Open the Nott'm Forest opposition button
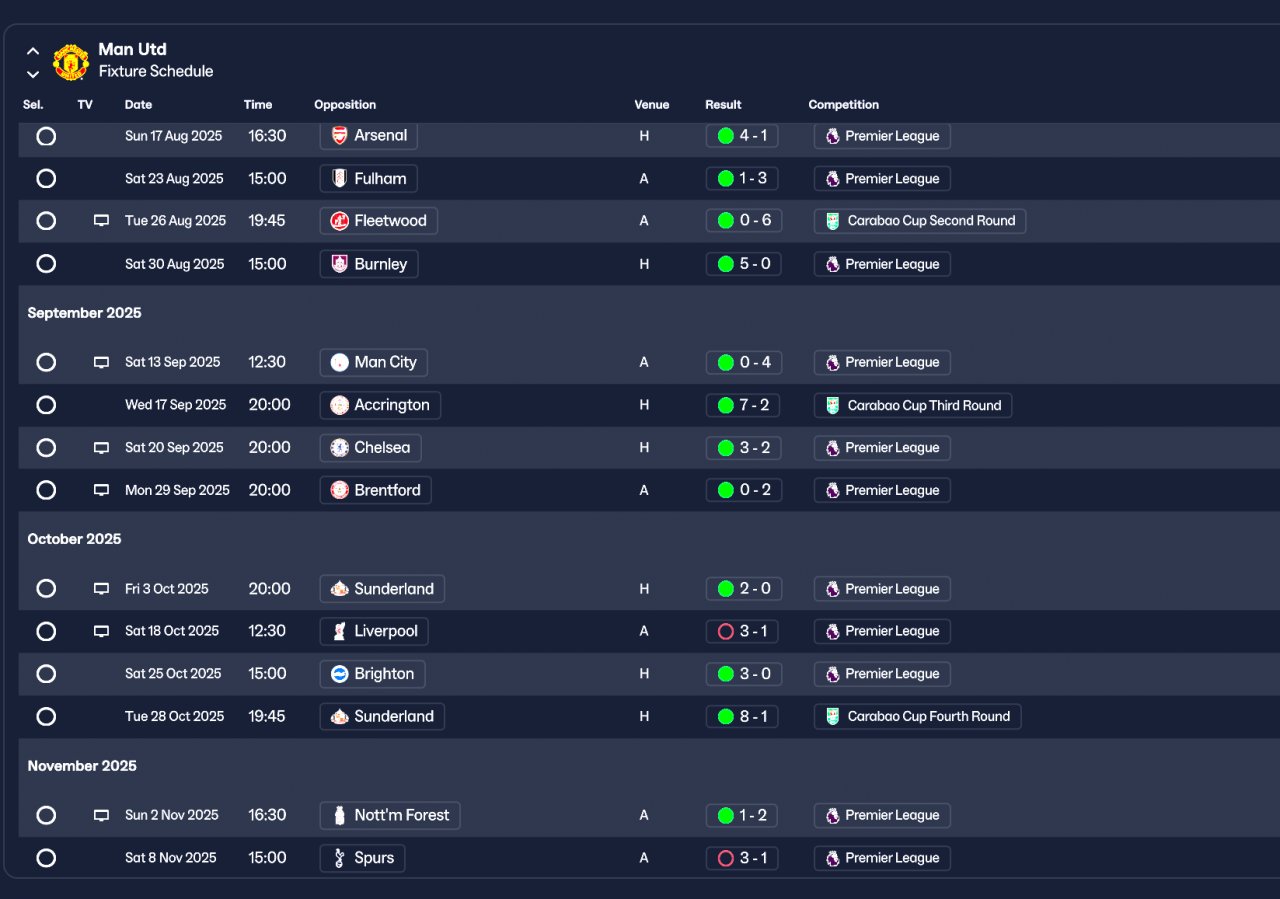Viewport: 1280px width, 899px height. [x=390, y=815]
